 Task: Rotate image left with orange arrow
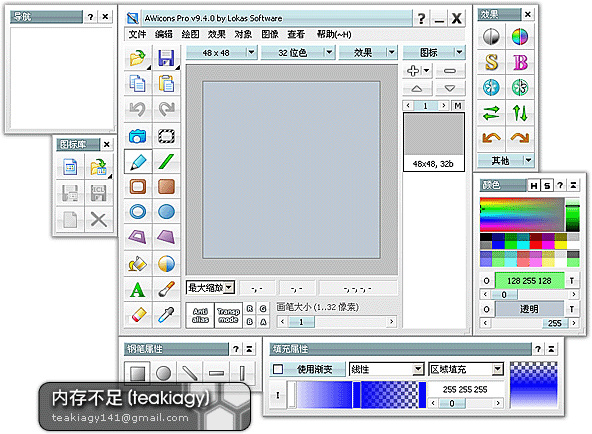pos(491,138)
